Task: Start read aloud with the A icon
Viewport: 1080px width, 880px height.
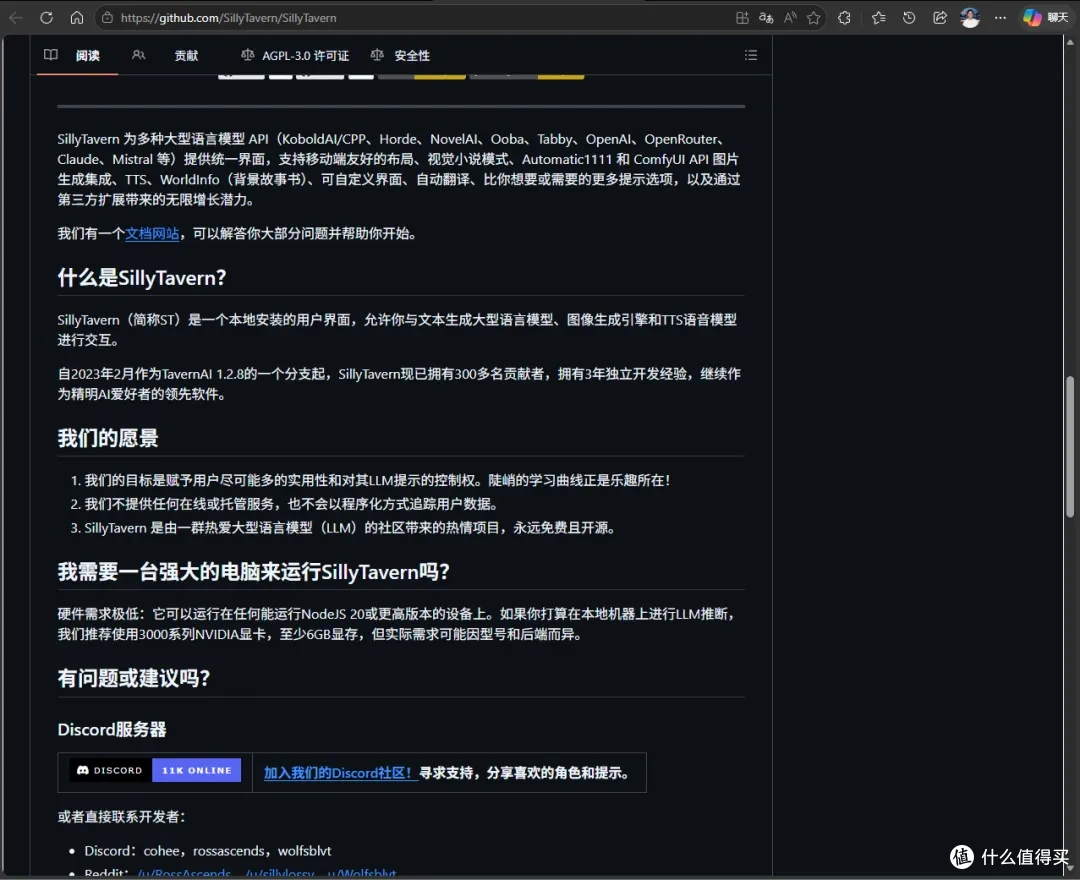Action: 790,18
